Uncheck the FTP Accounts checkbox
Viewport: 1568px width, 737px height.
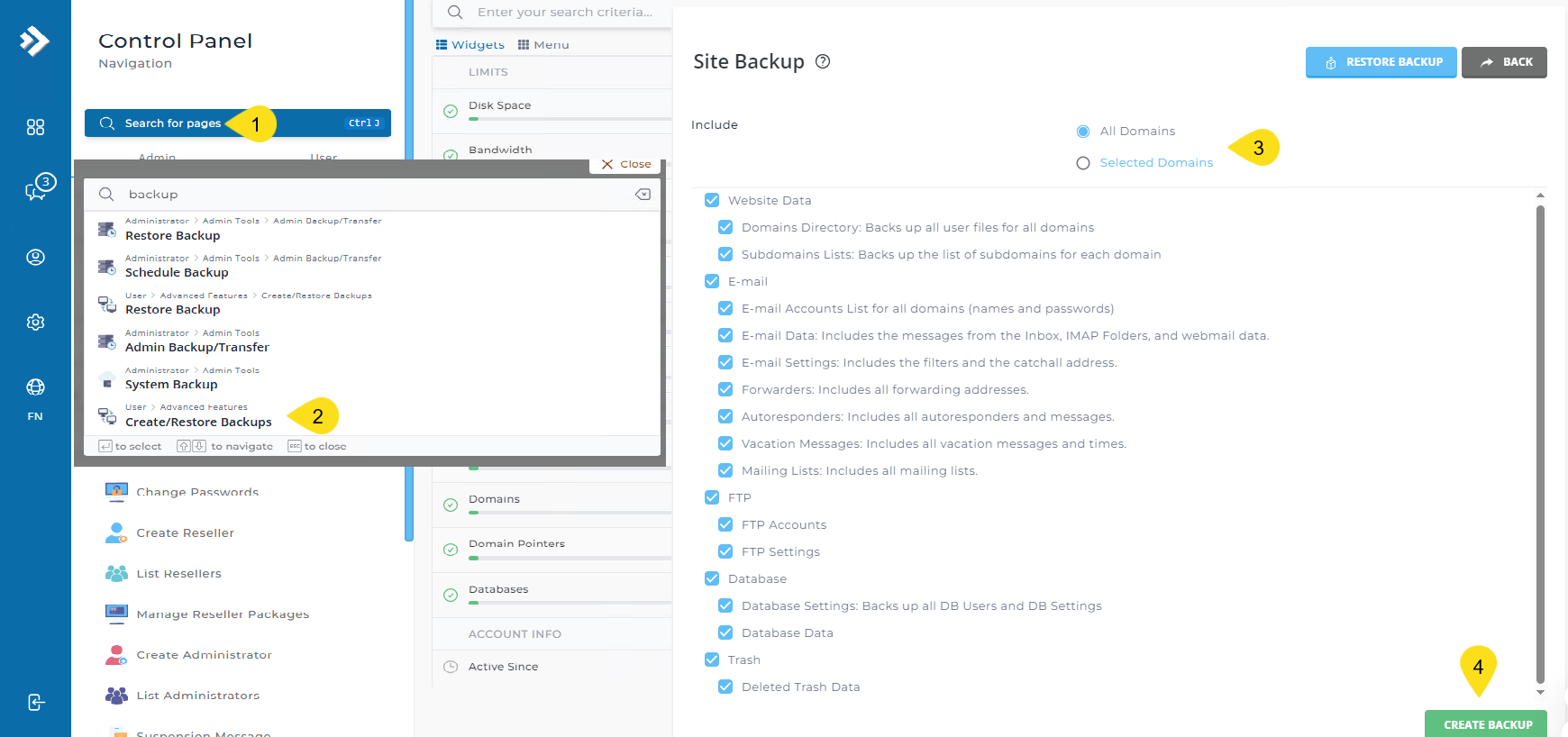click(x=725, y=524)
